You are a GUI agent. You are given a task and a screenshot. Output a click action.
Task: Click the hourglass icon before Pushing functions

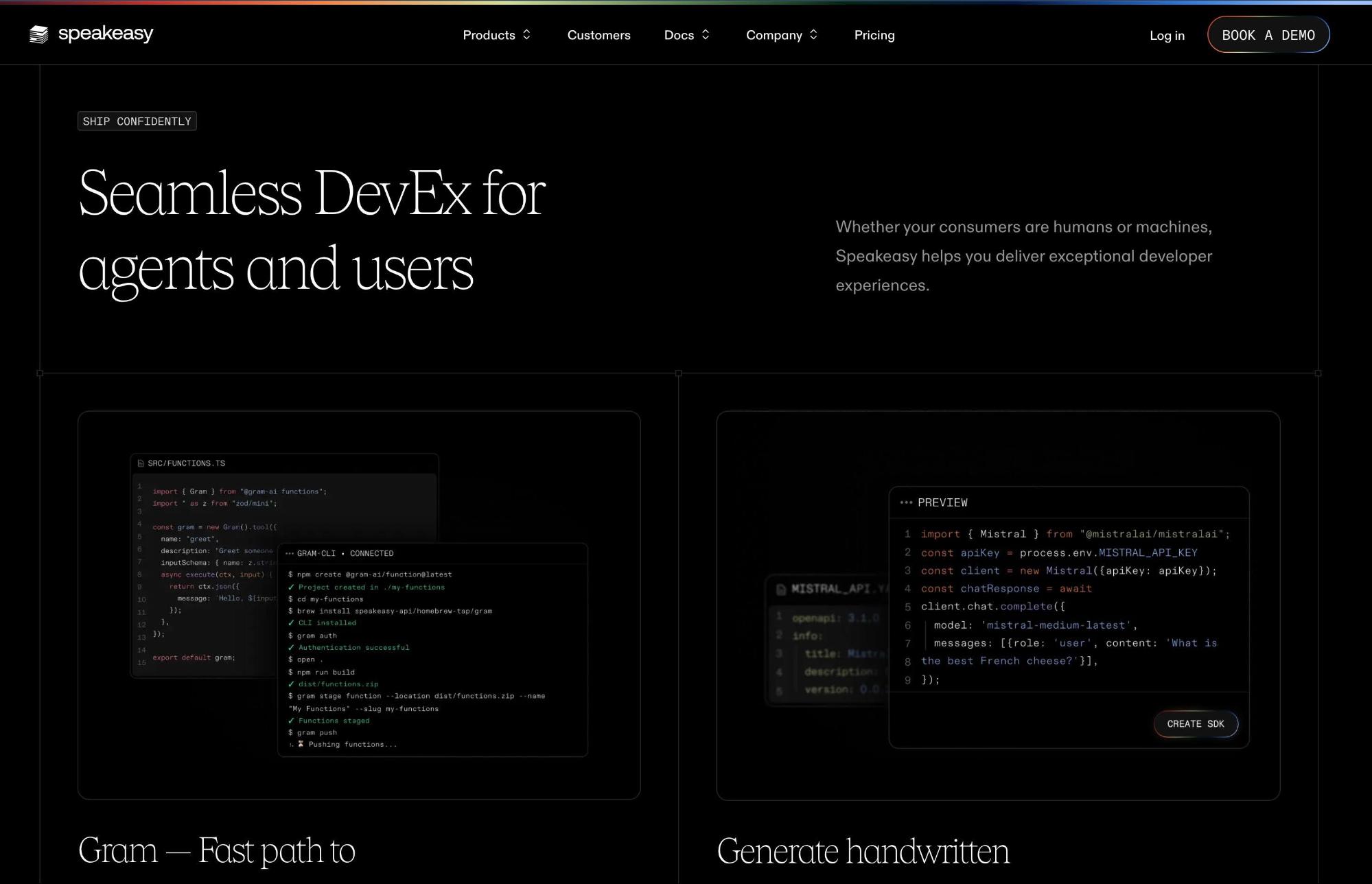(x=301, y=744)
